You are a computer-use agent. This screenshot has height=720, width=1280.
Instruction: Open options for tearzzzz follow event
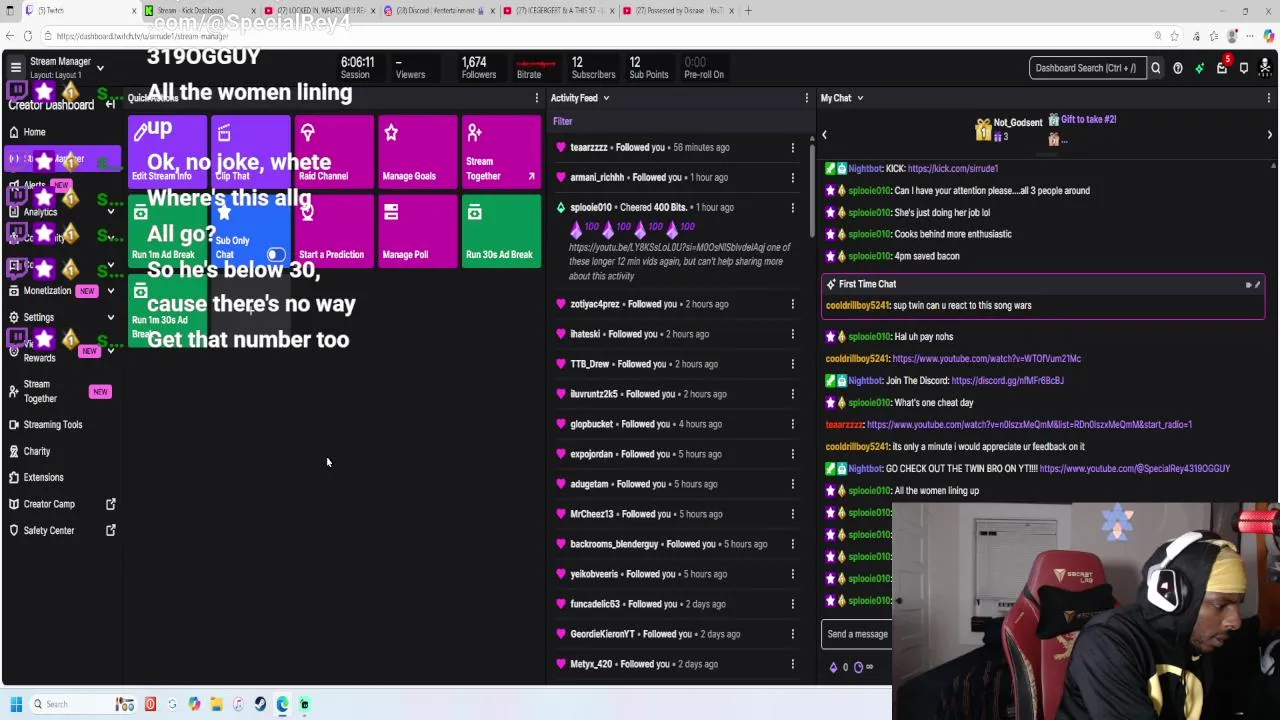click(792, 148)
